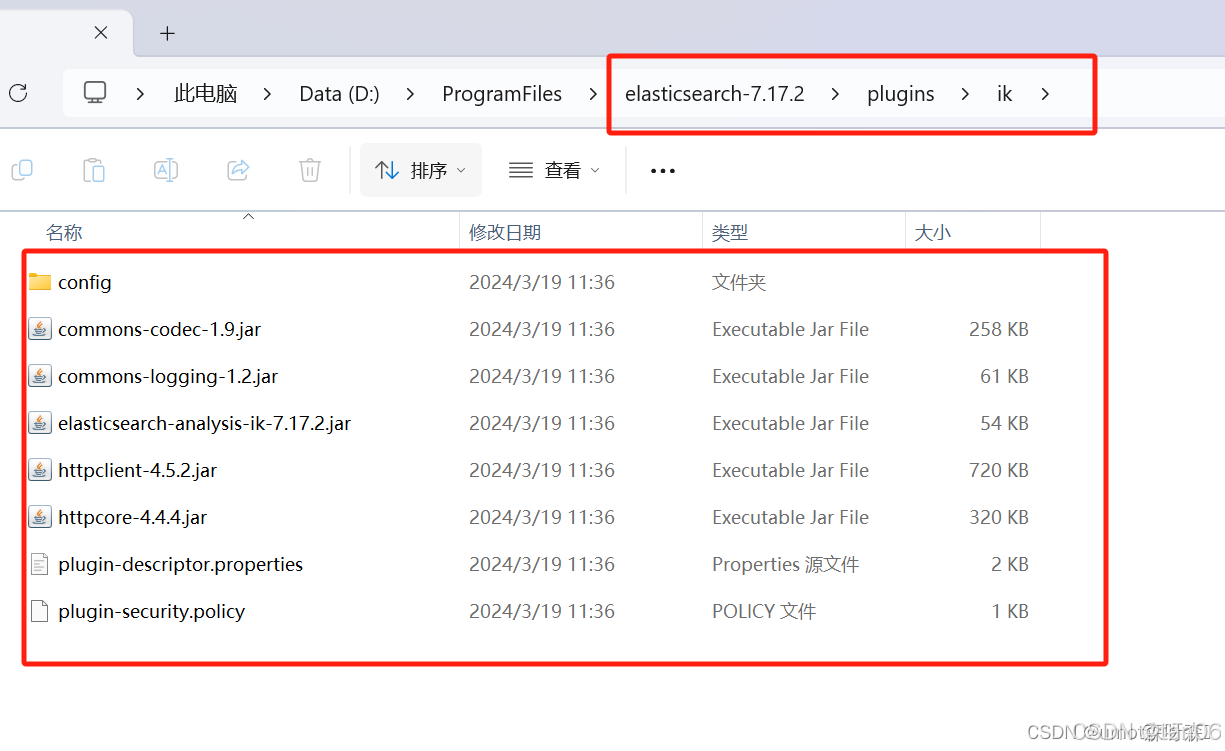Close the current tab with X
This screenshot has width=1225, height=751.
101,33
